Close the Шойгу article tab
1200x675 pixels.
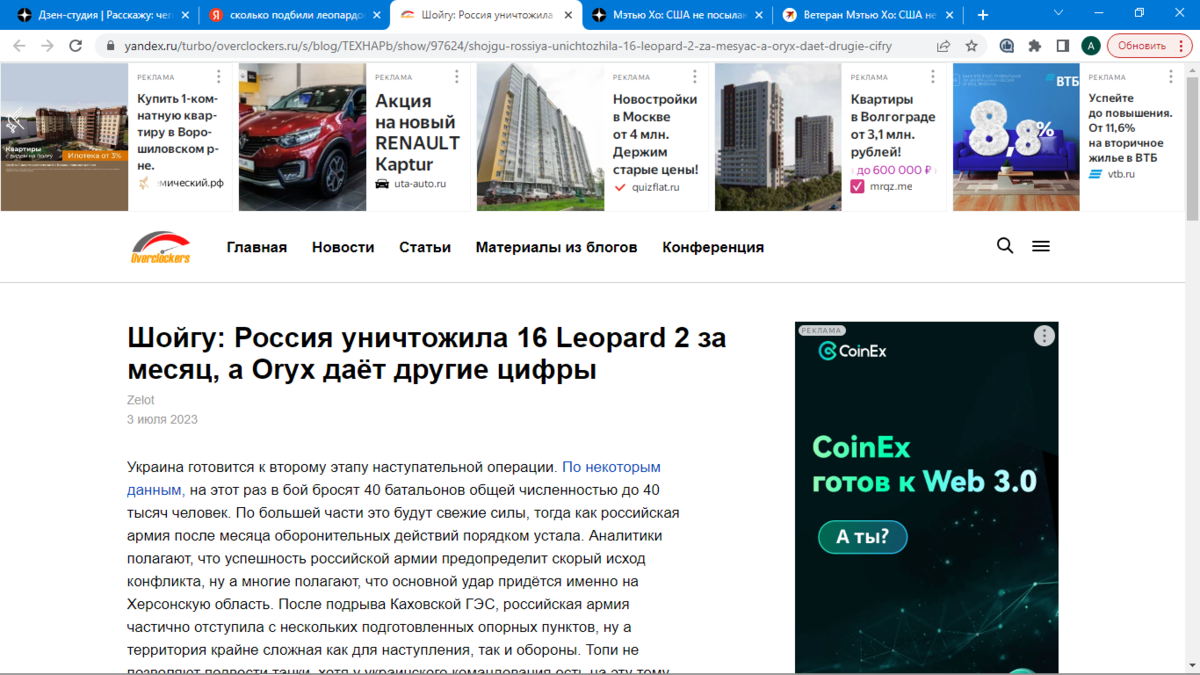568,15
